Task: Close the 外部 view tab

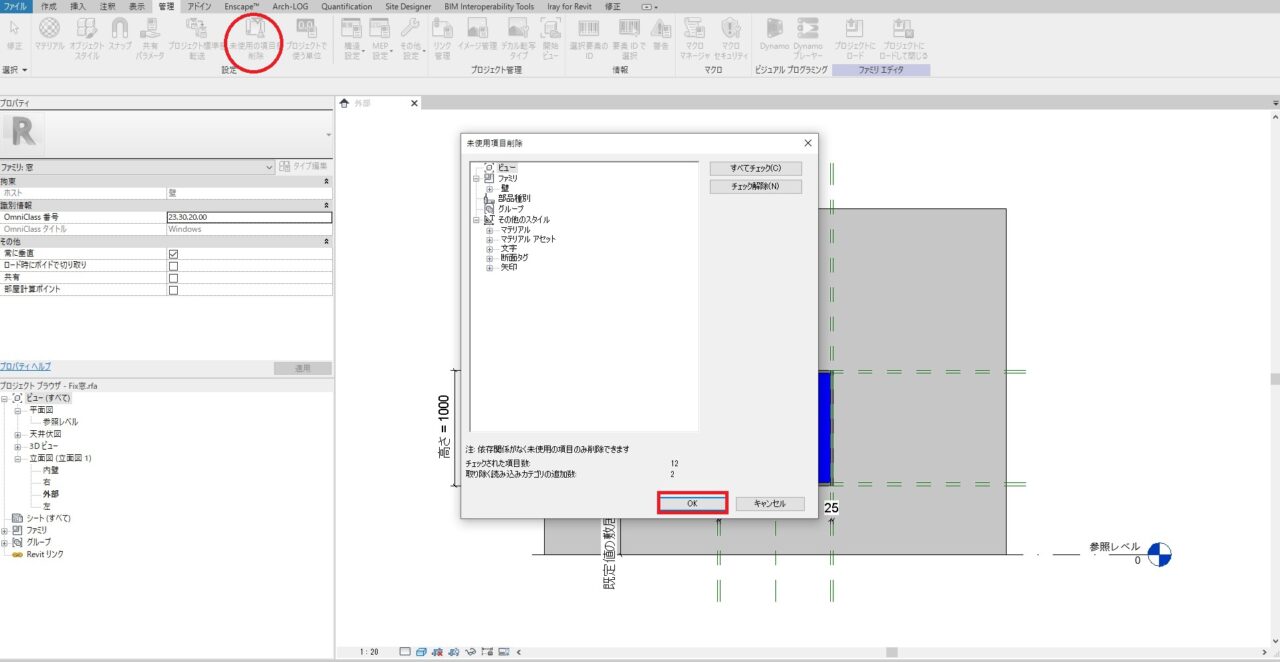Action: (415, 103)
